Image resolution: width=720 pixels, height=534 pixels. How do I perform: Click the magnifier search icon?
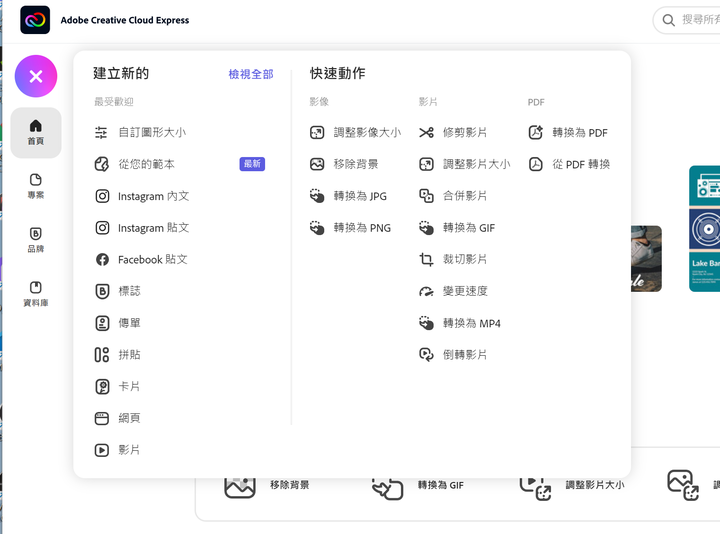[669, 20]
